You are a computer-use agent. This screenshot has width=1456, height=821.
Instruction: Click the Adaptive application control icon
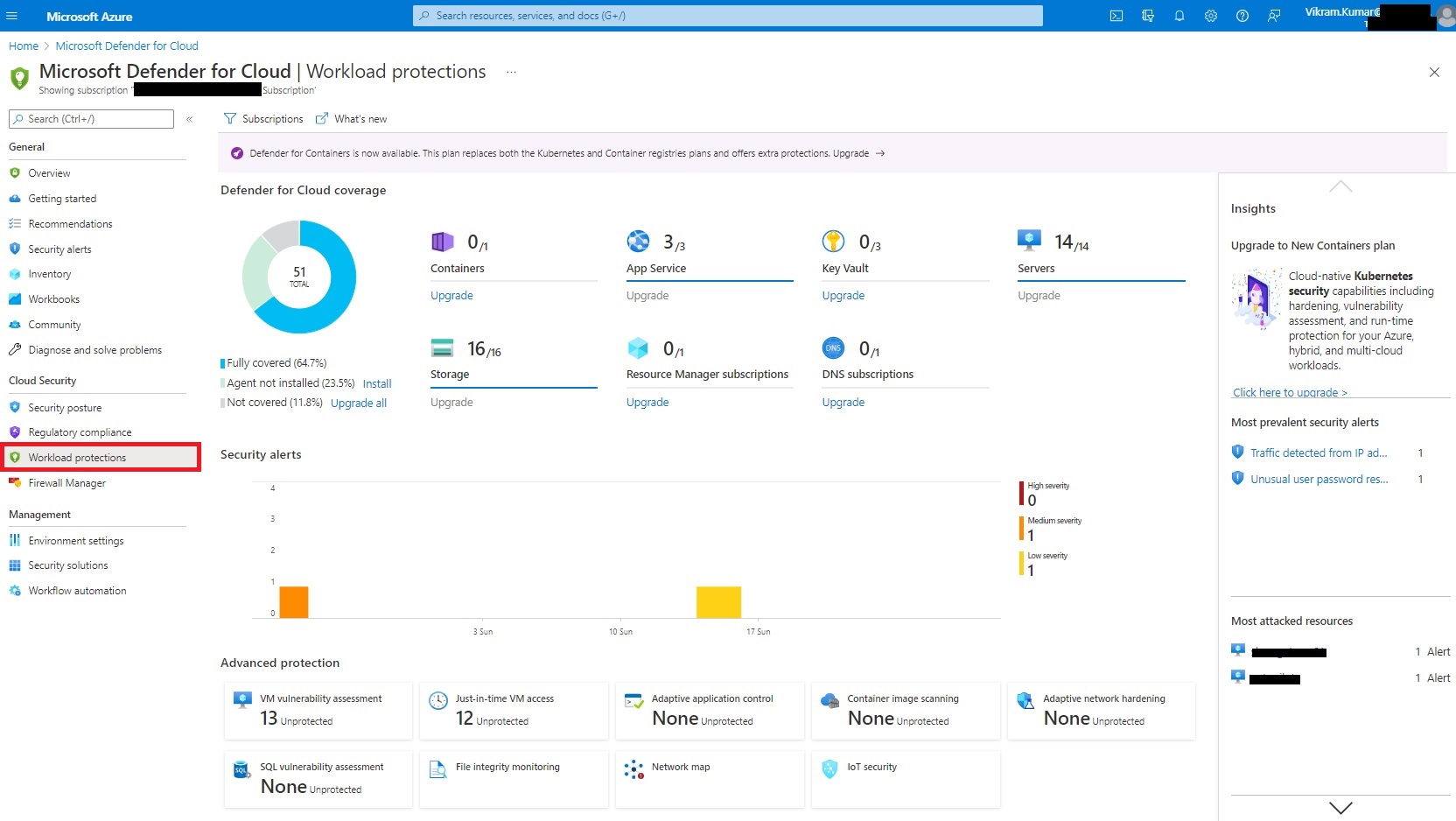point(634,700)
